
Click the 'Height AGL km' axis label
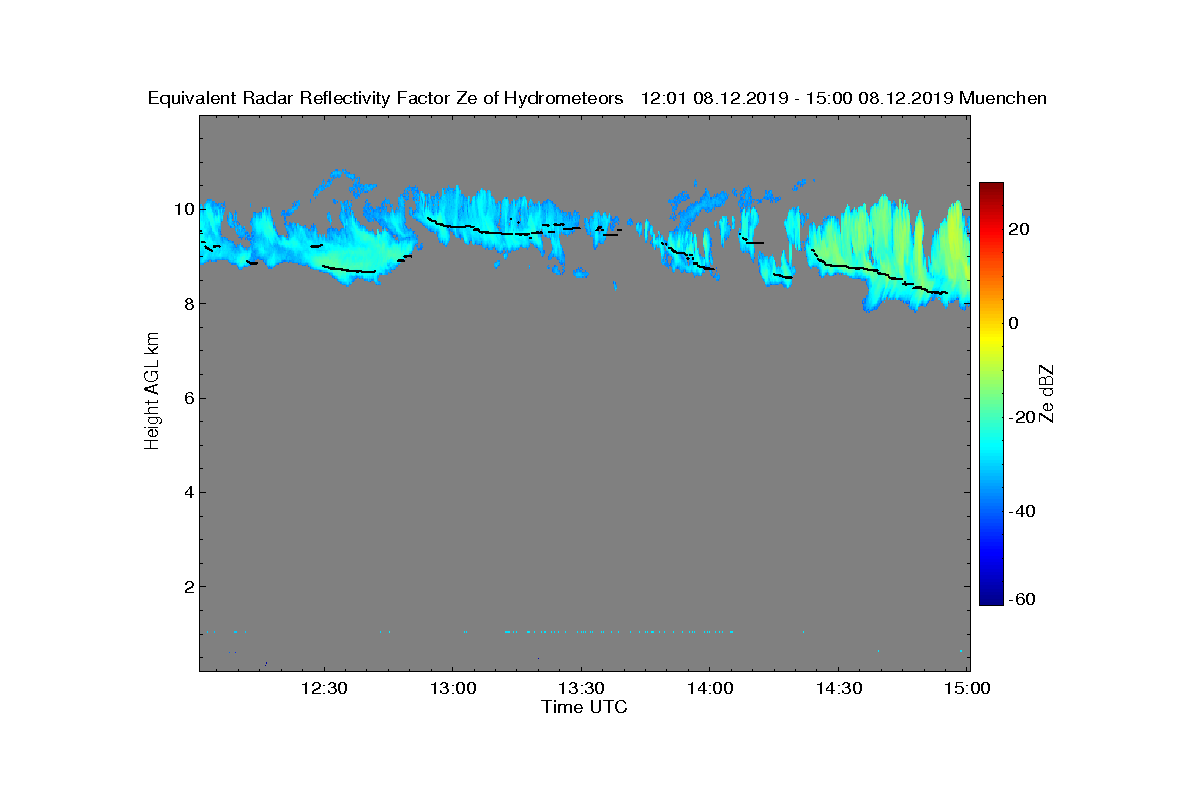point(152,393)
